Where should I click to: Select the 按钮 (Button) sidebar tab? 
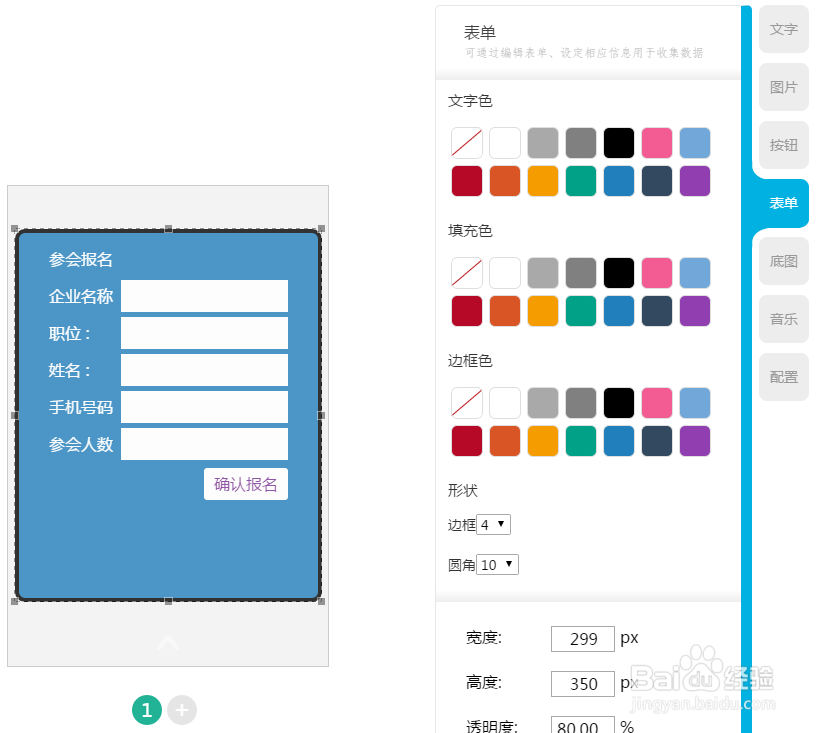pos(783,145)
